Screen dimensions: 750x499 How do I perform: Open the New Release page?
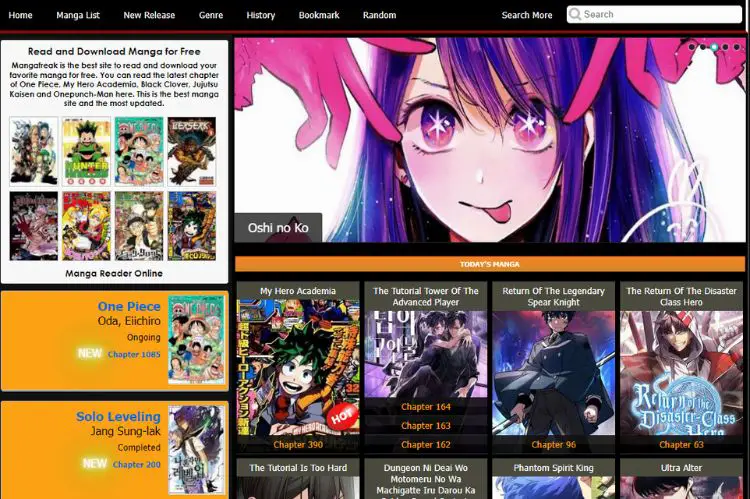click(x=149, y=15)
